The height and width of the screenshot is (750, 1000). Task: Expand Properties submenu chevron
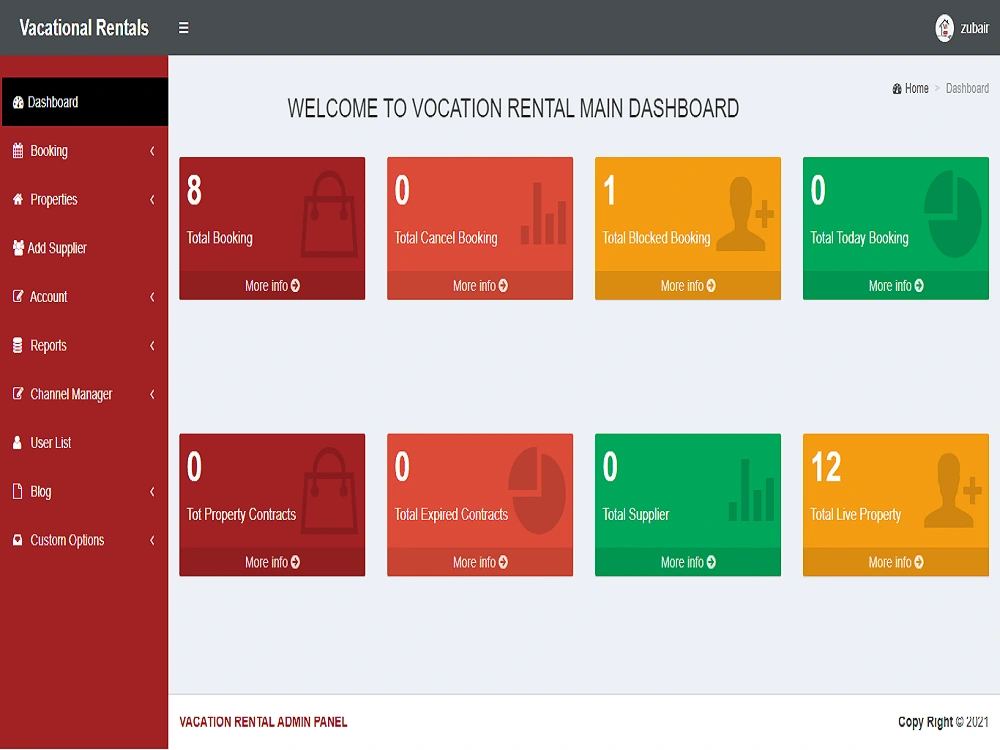(x=152, y=200)
